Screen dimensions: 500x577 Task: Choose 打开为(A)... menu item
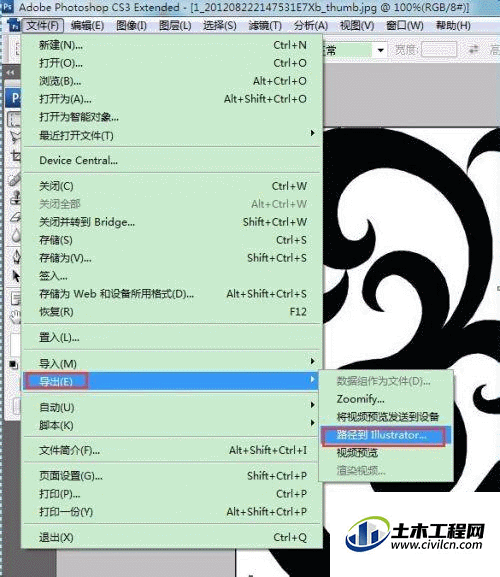pyautogui.click(x=172, y=99)
